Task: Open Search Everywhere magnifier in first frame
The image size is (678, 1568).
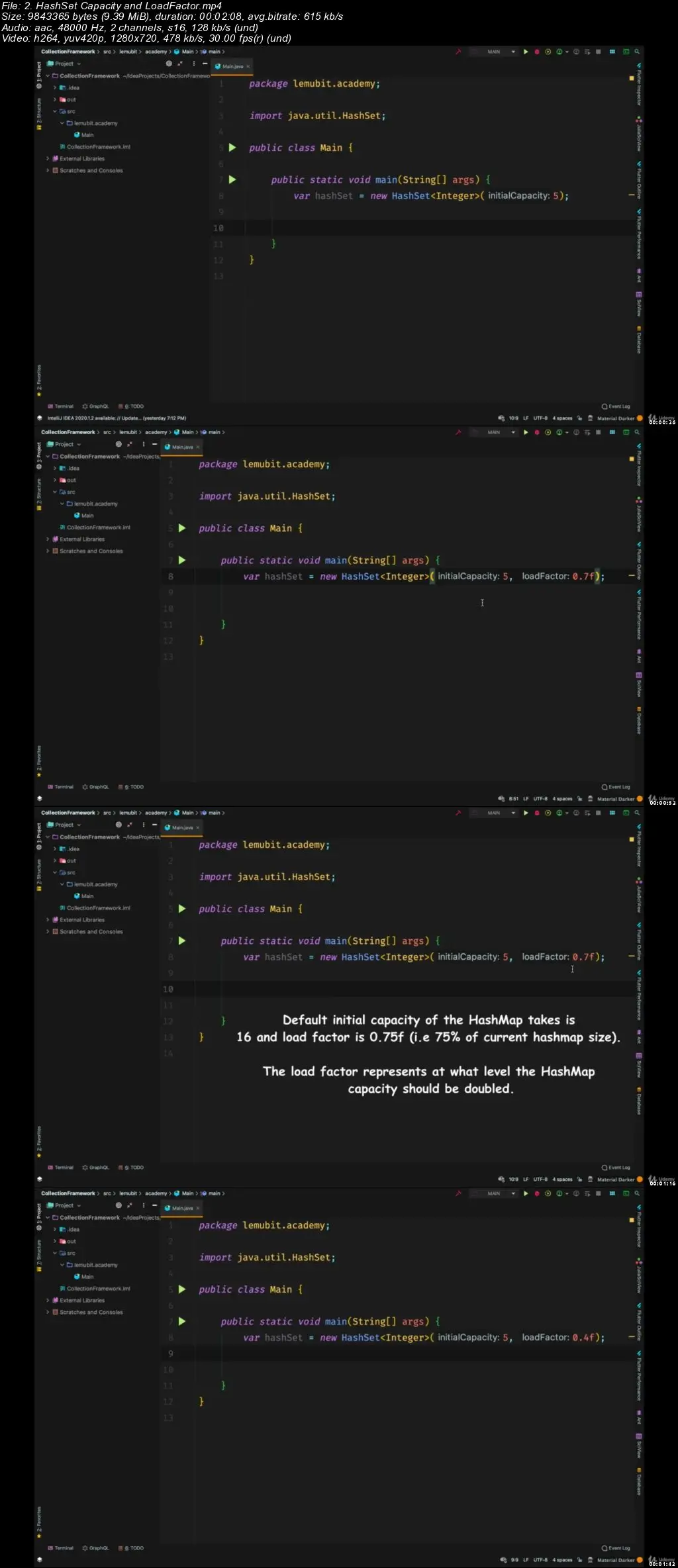Action: tap(637, 52)
